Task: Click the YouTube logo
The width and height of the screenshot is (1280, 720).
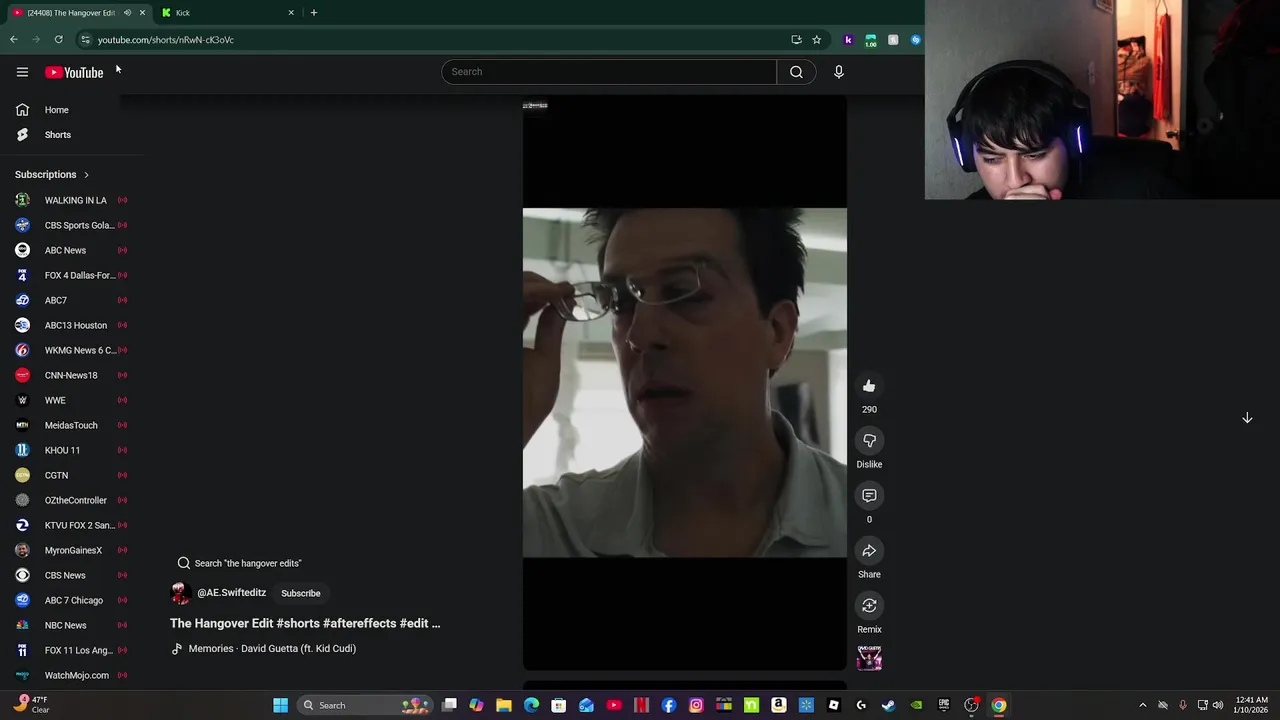Action: (74, 72)
